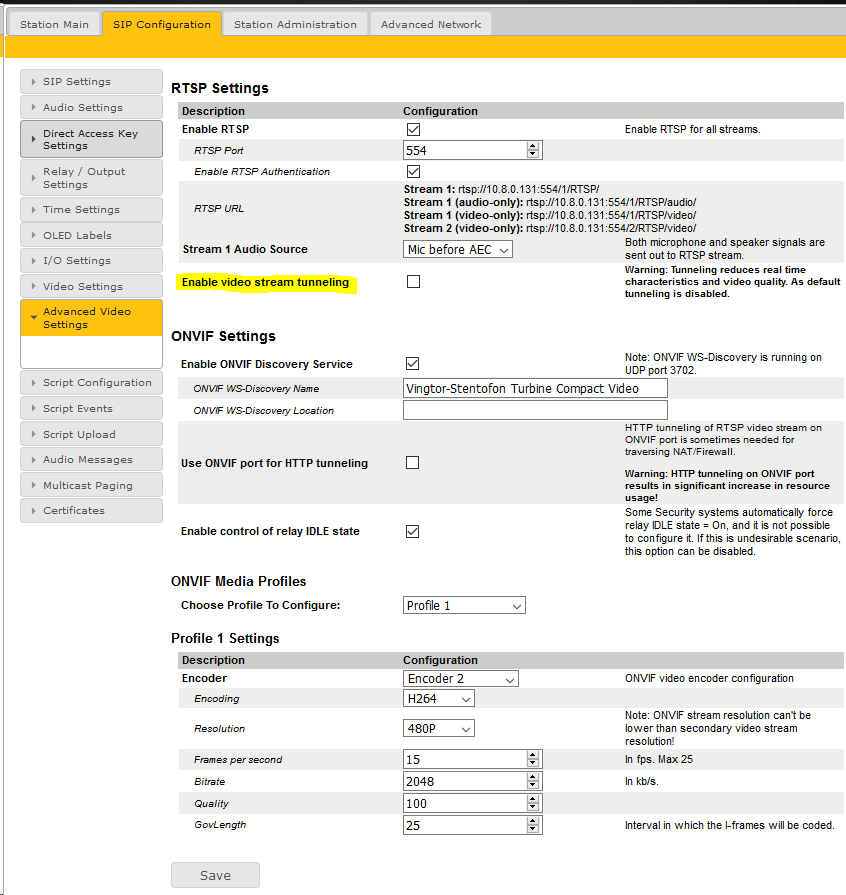Increase the RTSP Port value with up arrow
This screenshot has height=895, width=846.
tap(533, 146)
